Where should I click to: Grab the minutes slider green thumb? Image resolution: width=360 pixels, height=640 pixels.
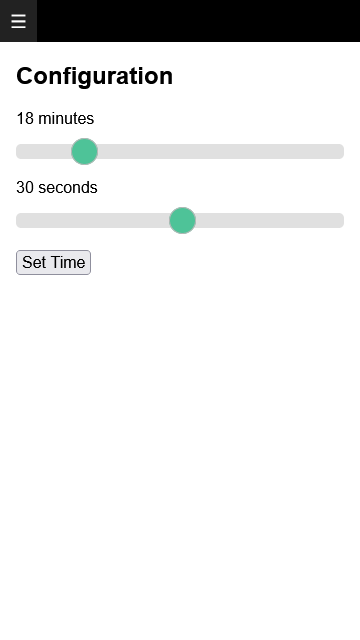tap(84, 151)
